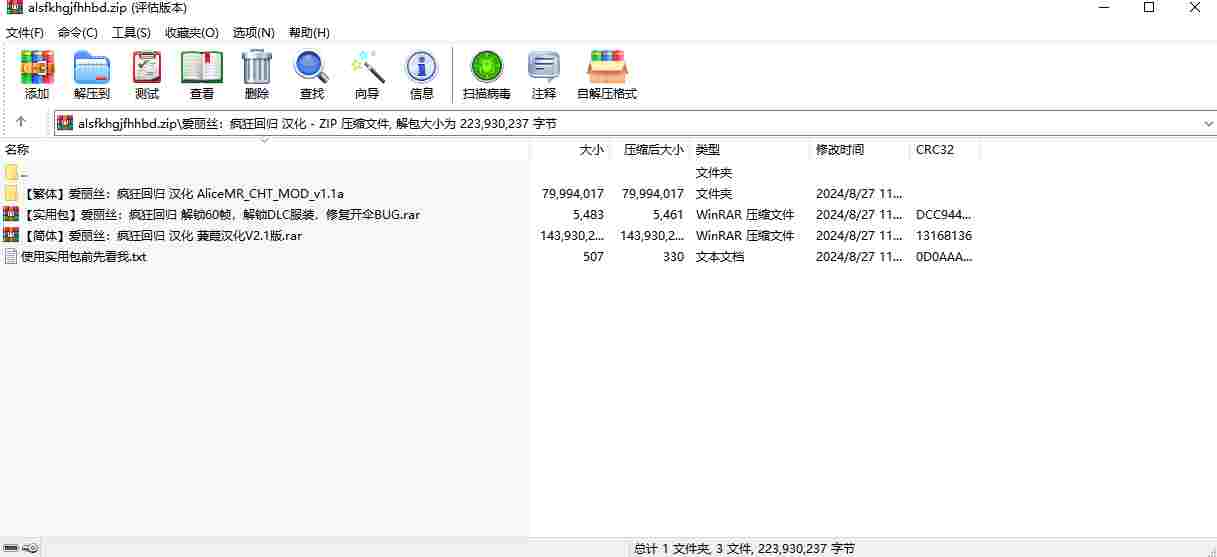The height and width of the screenshot is (557, 1217).
Task: Click CRC32 value 13168136
Action: pos(944,235)
